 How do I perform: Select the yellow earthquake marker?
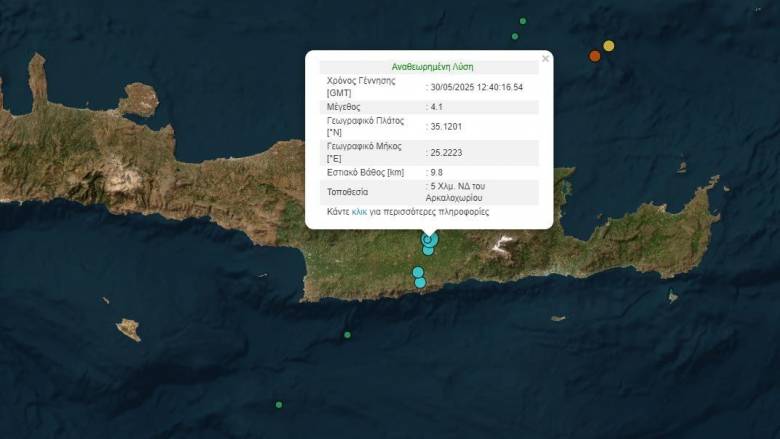(x=609, y=45)
